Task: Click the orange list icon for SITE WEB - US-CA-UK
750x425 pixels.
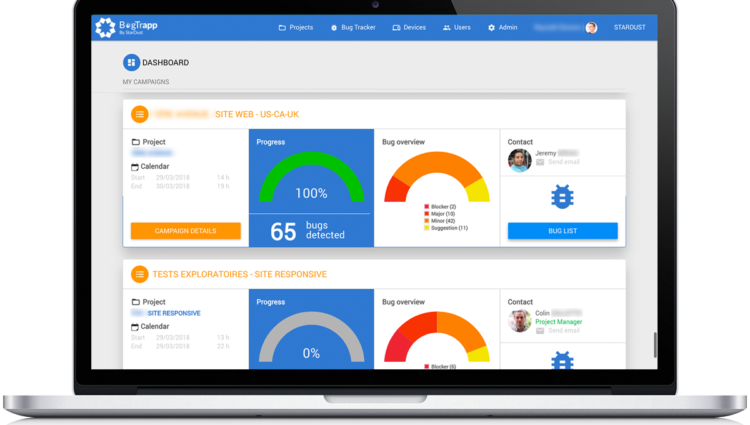Action: [x=140, y=114]
